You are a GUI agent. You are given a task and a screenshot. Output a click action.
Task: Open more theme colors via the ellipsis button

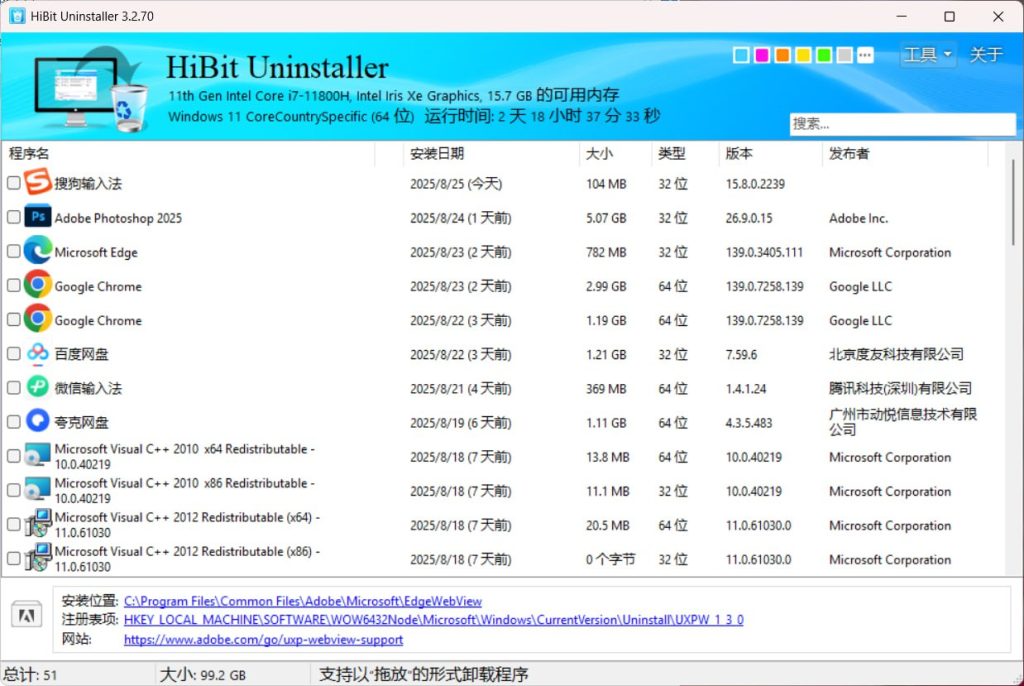(x=865, y=55)
